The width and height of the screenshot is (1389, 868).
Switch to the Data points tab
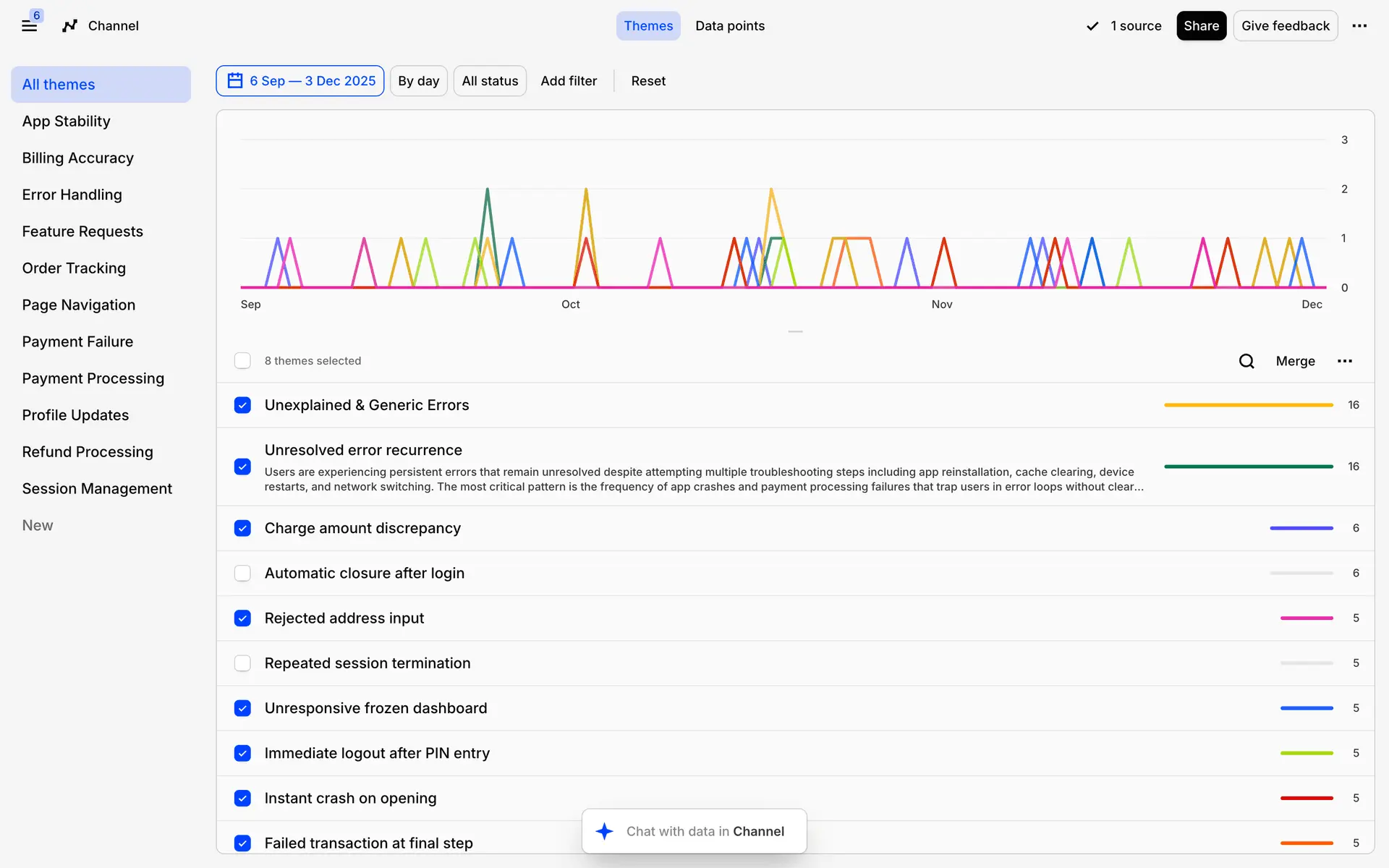729,26
